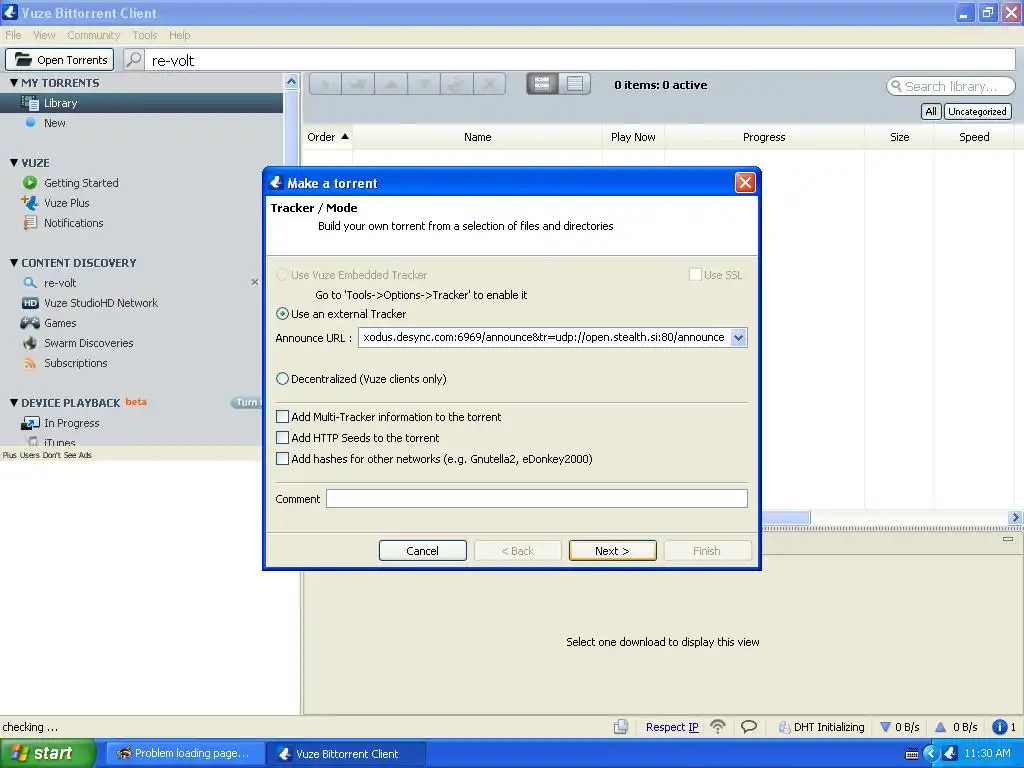Image resolution: width=1024 pixels, height=768 pixels.
Task: Open the File menu
Action: point(13,35)
